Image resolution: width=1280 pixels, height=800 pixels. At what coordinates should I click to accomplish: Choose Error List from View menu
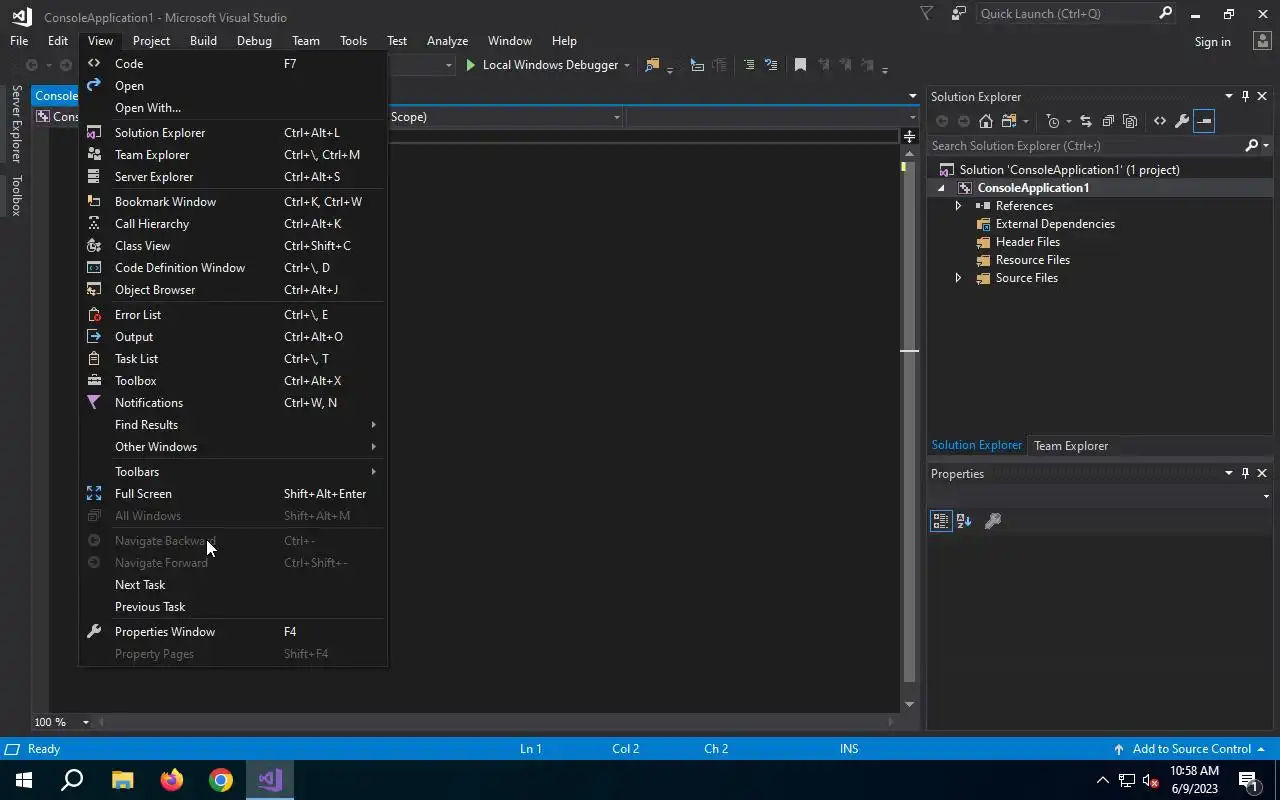click(233, 315)
